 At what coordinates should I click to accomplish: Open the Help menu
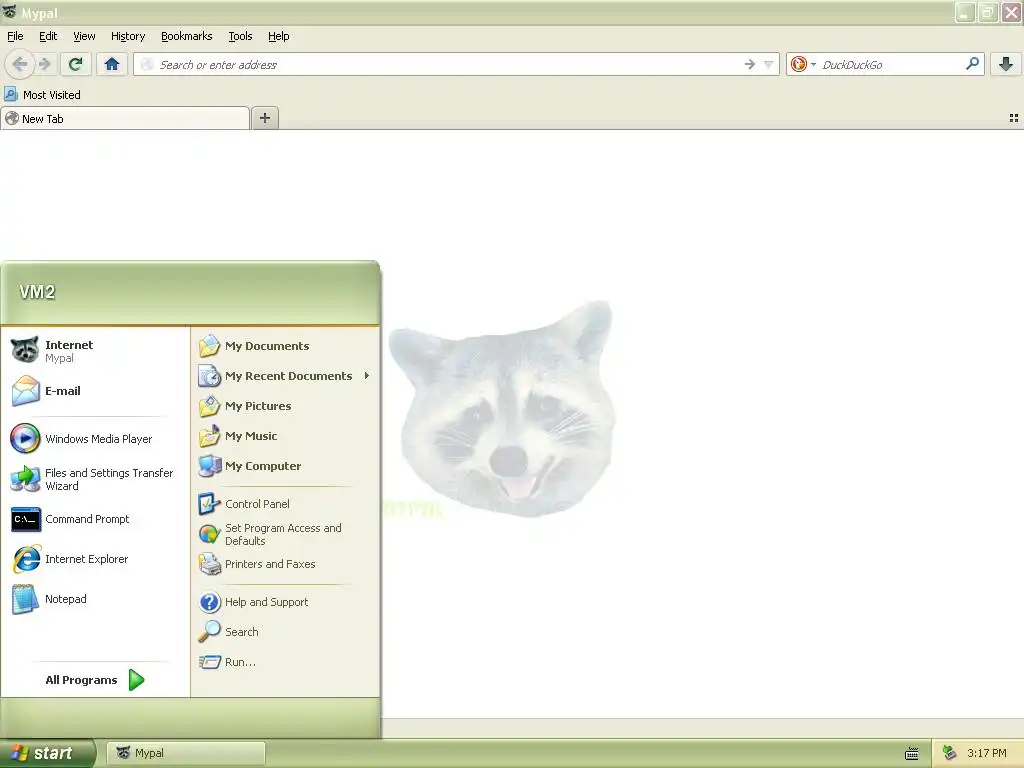279,36
